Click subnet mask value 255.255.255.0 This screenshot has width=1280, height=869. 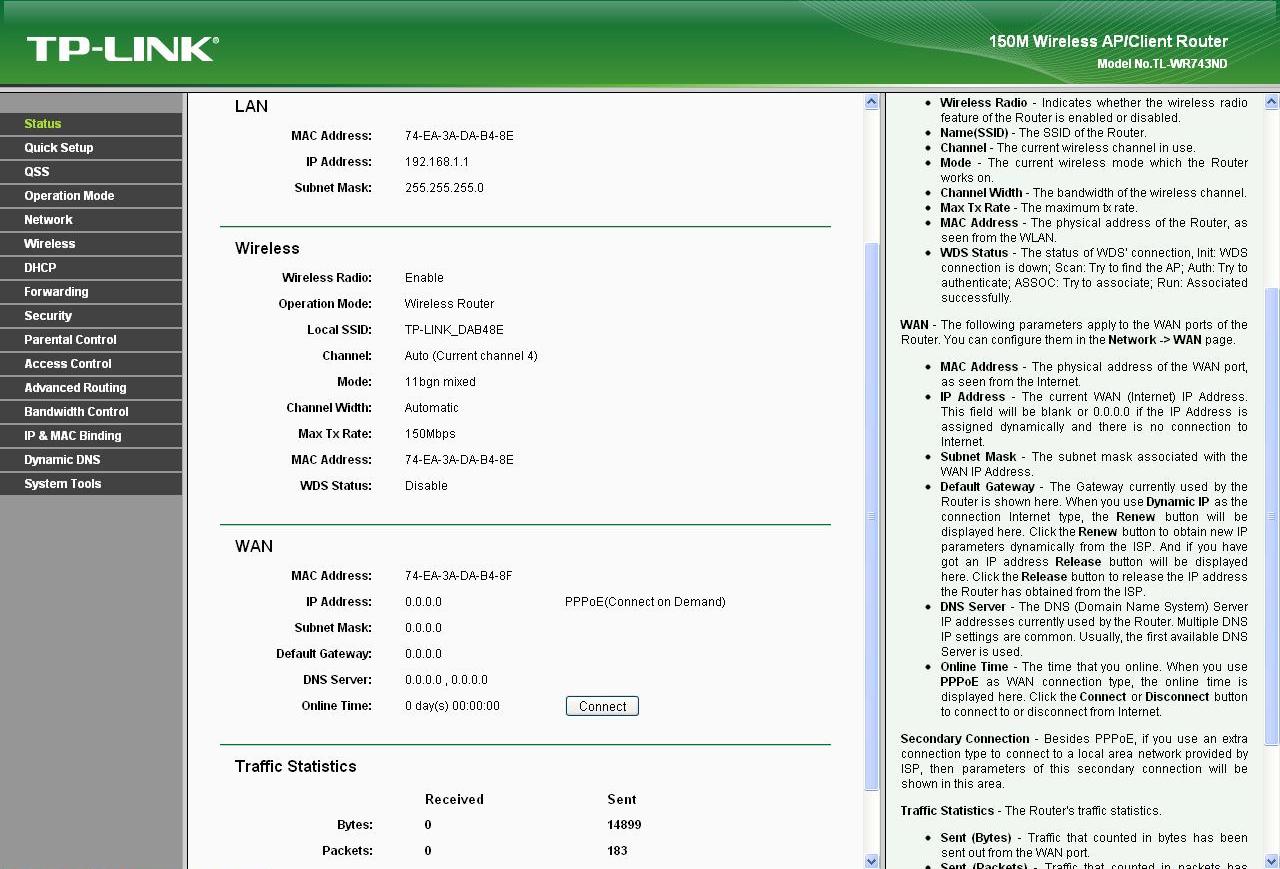point(444,188)
